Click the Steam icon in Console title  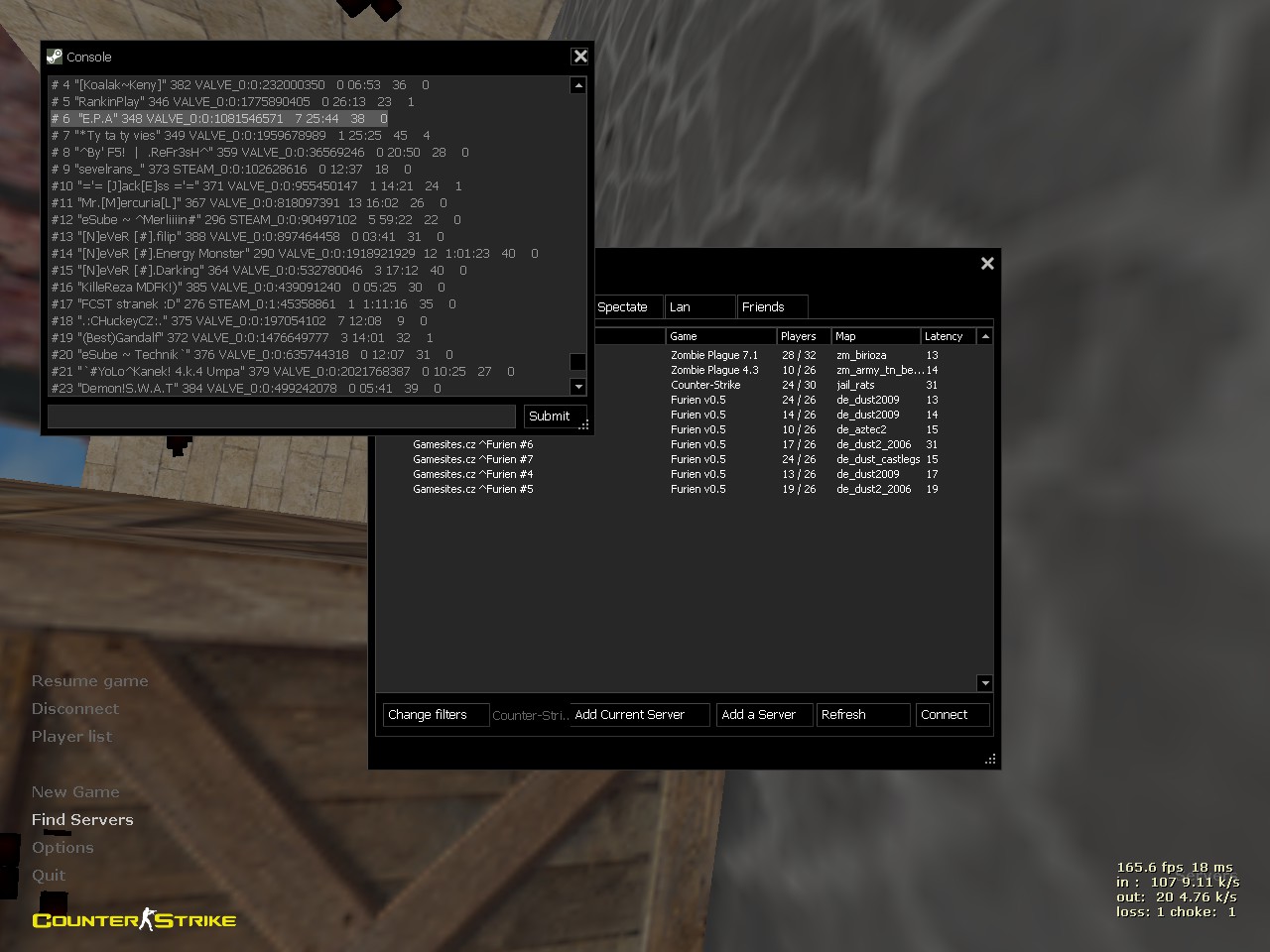click(55, 57)
